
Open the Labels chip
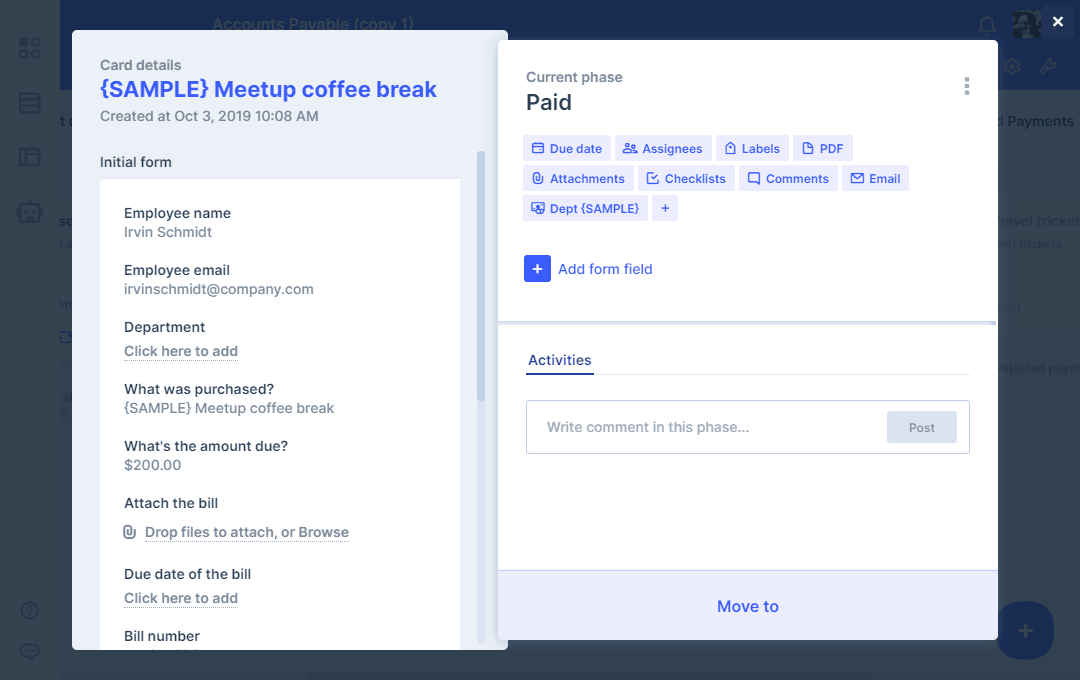click(x=752, y=148)
